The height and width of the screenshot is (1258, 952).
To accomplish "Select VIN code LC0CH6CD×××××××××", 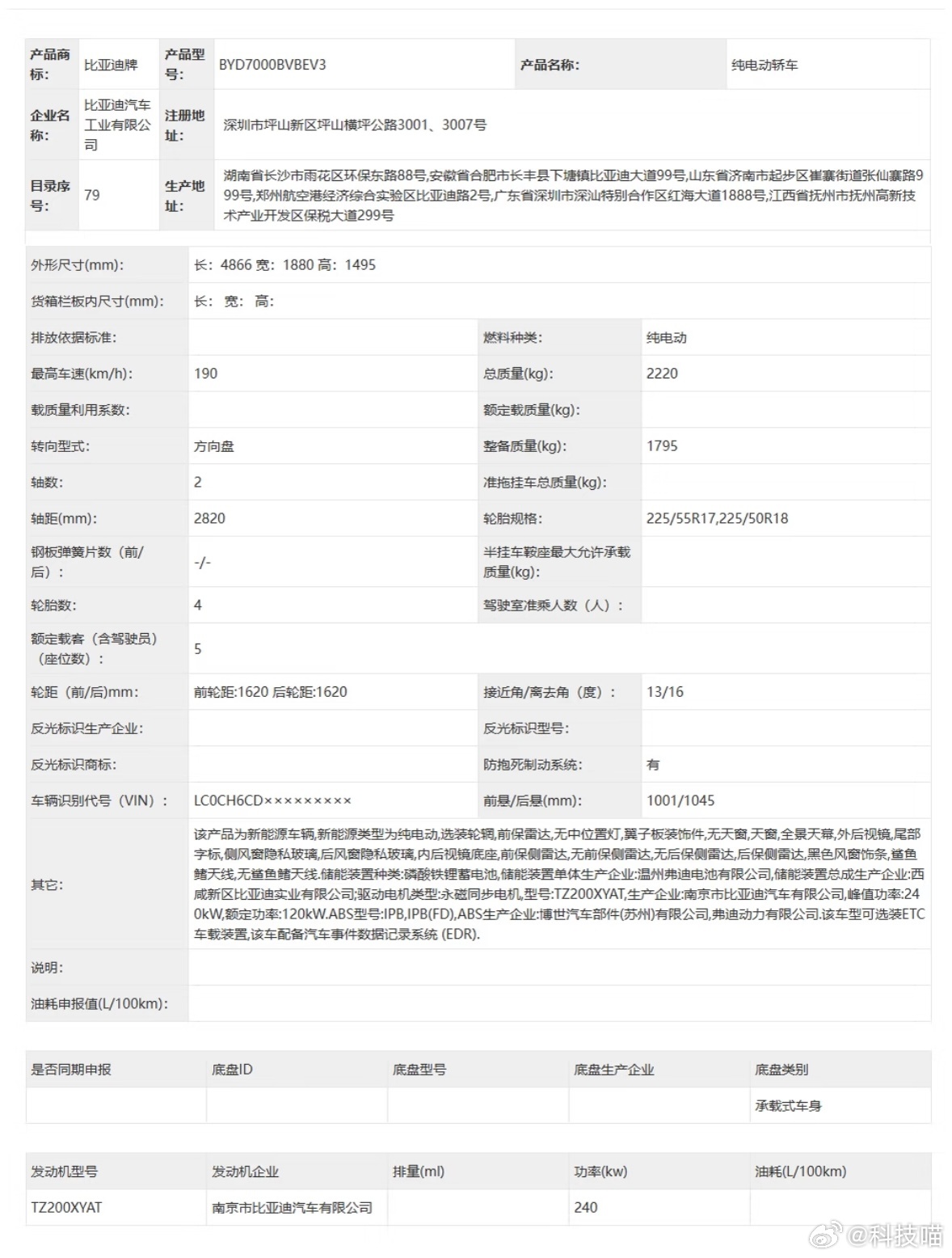I will 273,800.
